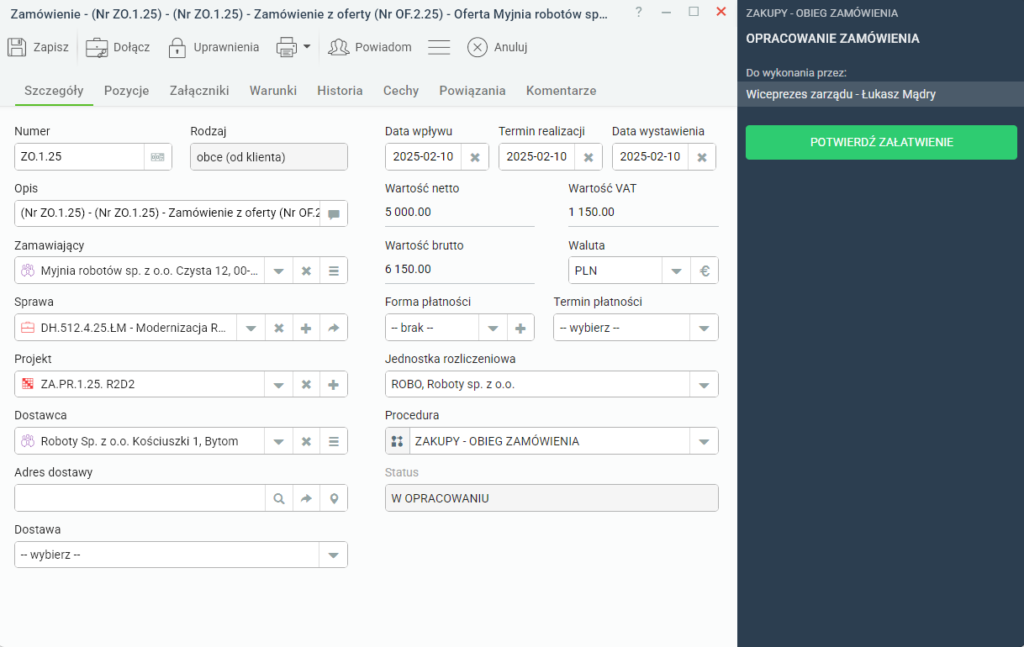The image size is (1024, 647).
Task: Click the printer icon in toolbar
Action: click(x=286, y=47)
